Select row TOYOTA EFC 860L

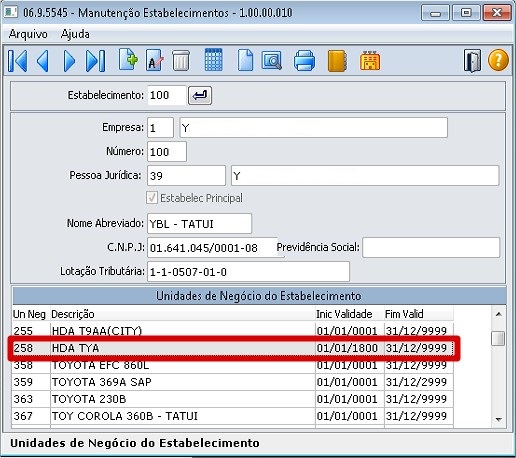233,365
